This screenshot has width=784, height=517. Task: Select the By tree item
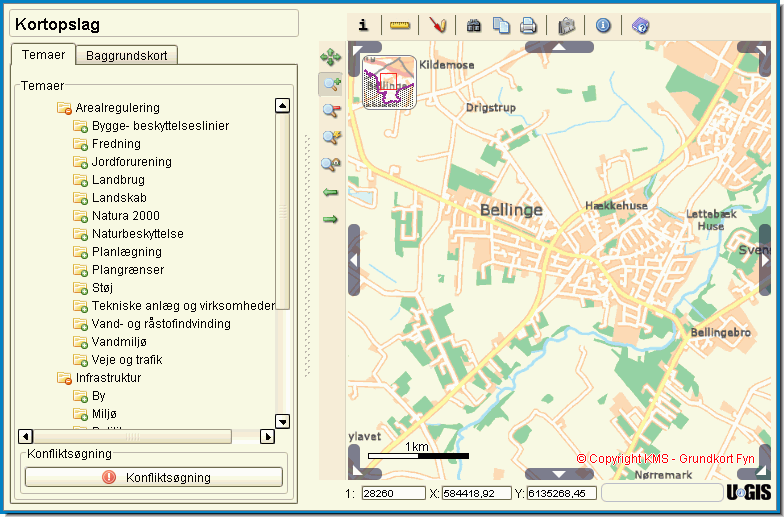tap(98, 396)
